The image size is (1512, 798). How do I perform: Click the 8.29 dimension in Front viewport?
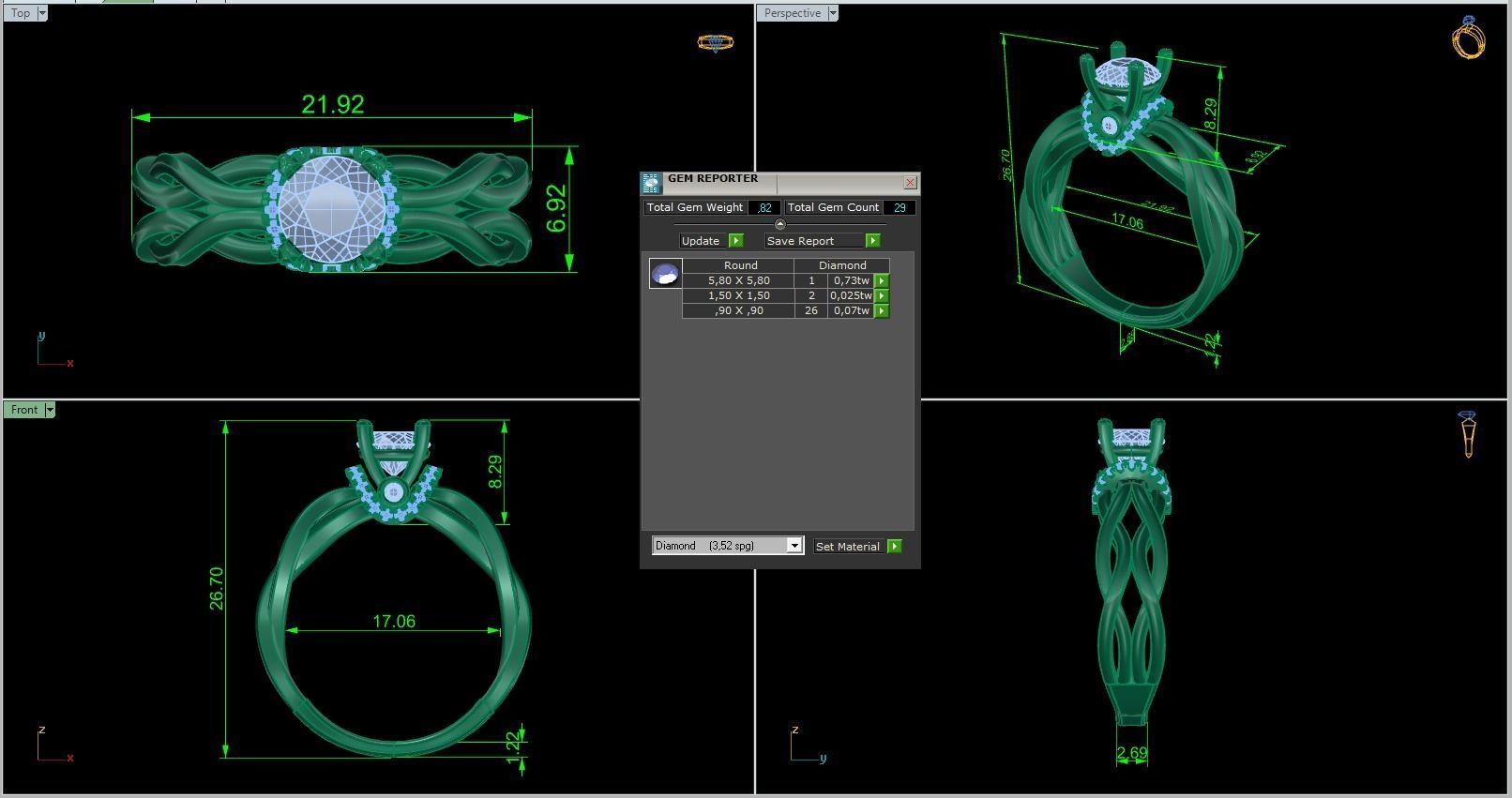495,472
